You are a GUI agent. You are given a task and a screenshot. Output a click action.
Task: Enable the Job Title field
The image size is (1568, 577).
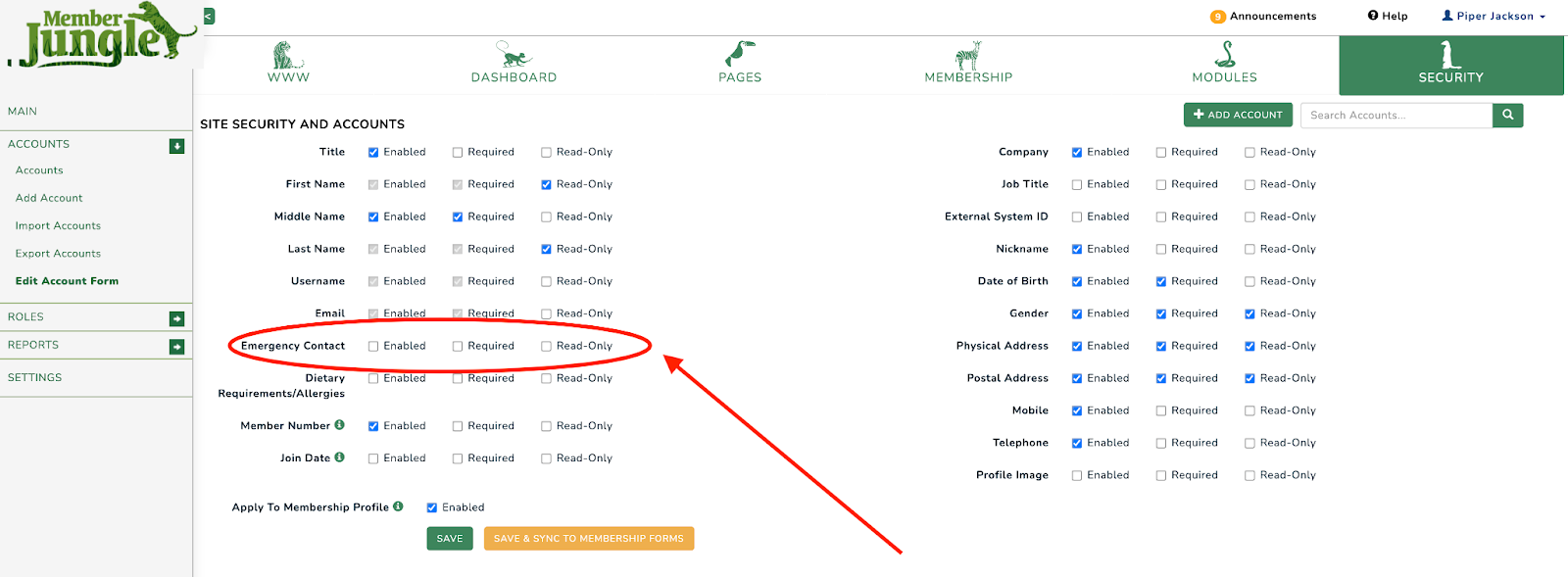(1077, 184)
